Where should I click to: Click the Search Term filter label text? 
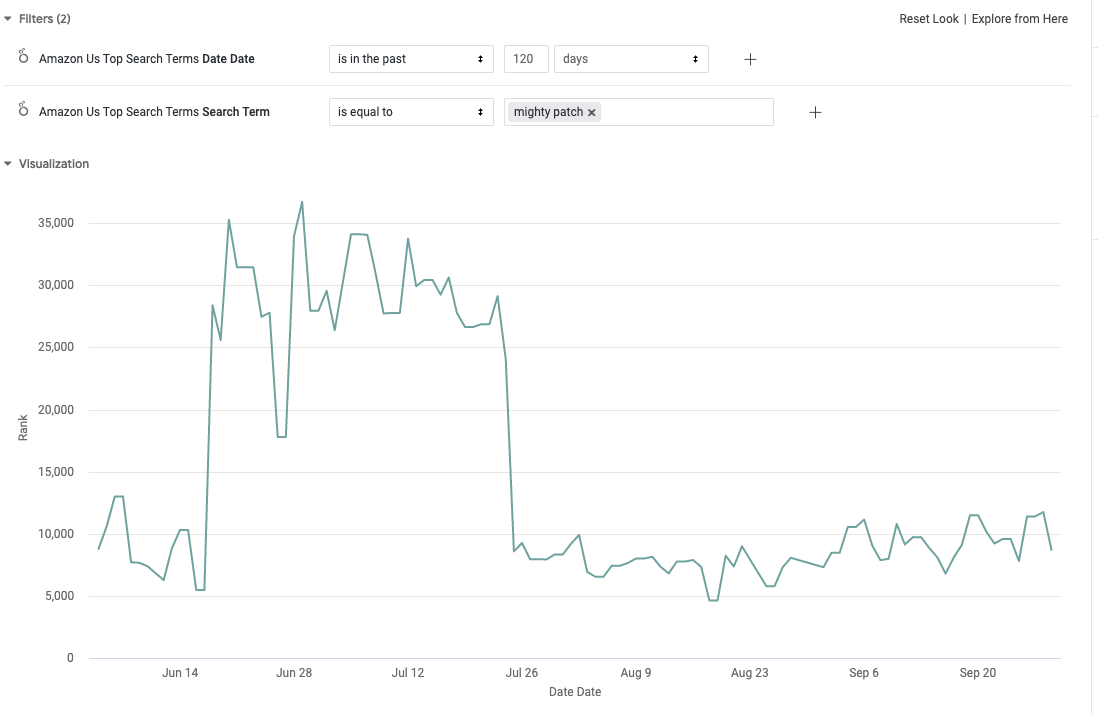154,112
